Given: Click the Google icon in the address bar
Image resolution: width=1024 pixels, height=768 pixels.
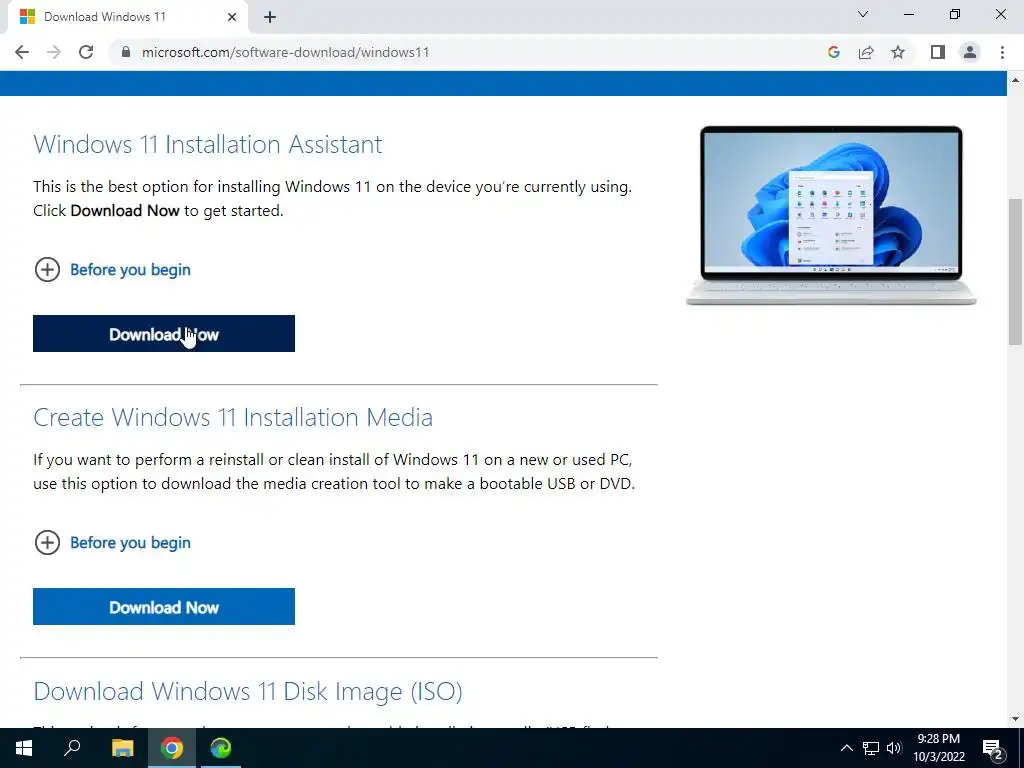Looking at the screenshot, I should (833, 52).
